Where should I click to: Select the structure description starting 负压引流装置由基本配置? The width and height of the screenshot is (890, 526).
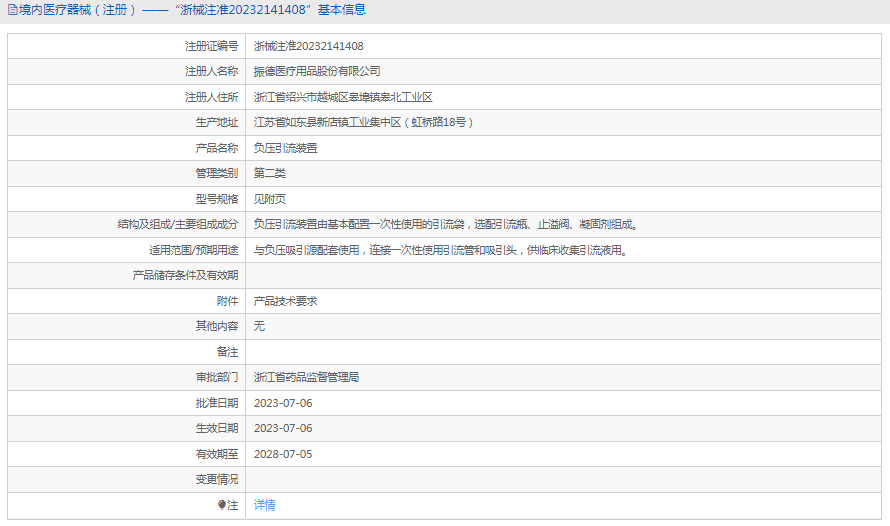446,225
